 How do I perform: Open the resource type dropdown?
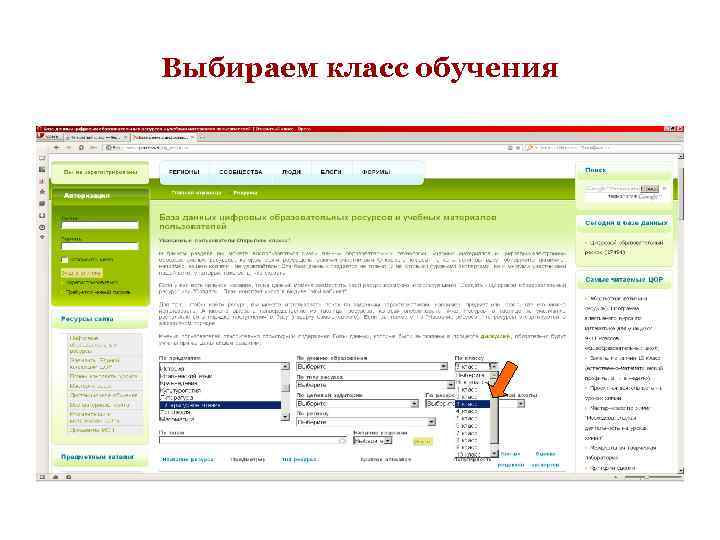click(x=376, y=385)
